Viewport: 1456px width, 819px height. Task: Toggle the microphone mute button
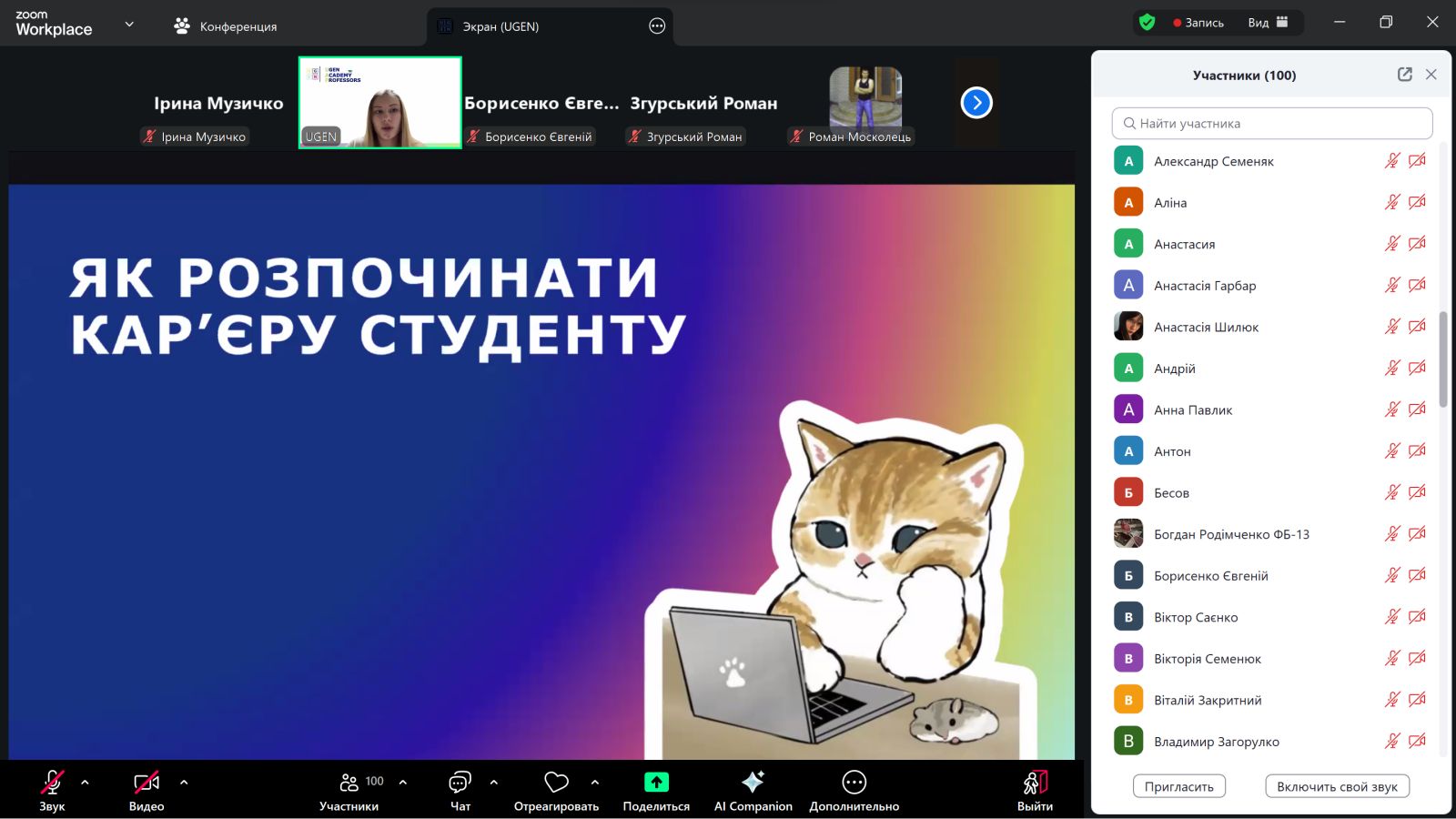52,784
